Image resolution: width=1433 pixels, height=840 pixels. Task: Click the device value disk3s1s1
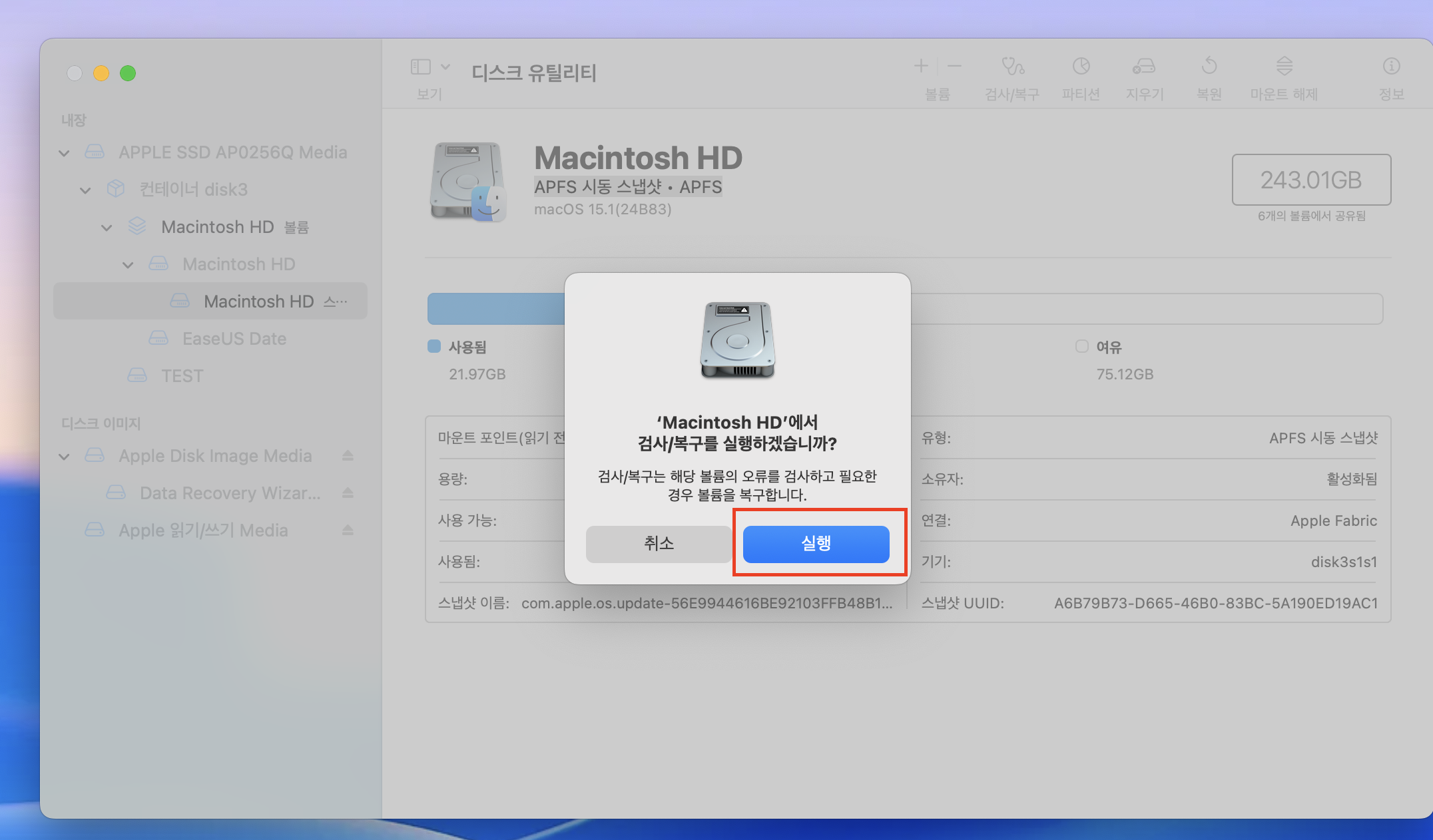point(1344,562)
